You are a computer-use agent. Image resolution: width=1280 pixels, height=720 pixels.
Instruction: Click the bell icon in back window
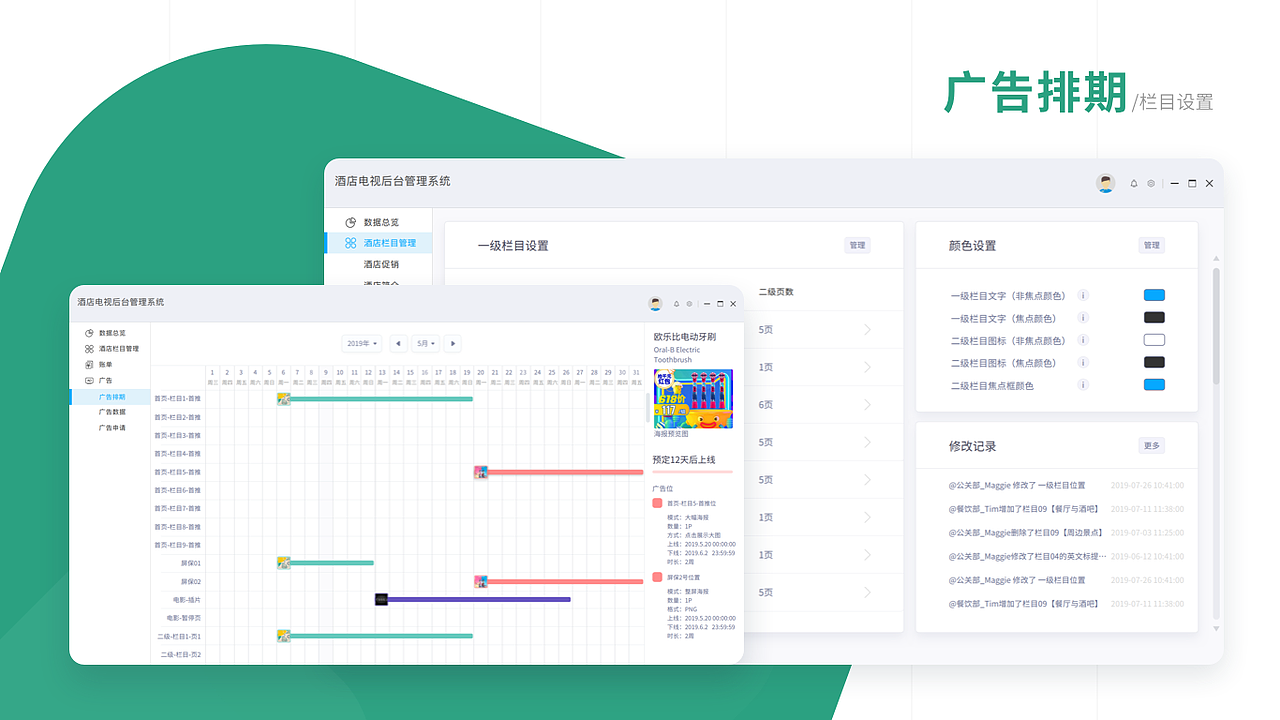1134,184
